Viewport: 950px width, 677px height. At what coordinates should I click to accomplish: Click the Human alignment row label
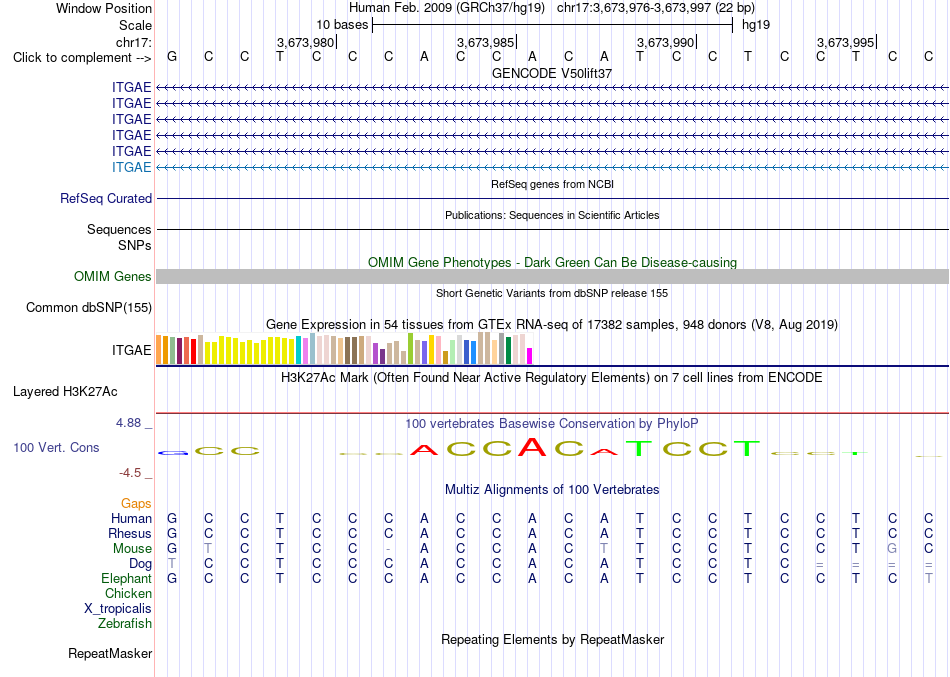click(x=131, y=518)
